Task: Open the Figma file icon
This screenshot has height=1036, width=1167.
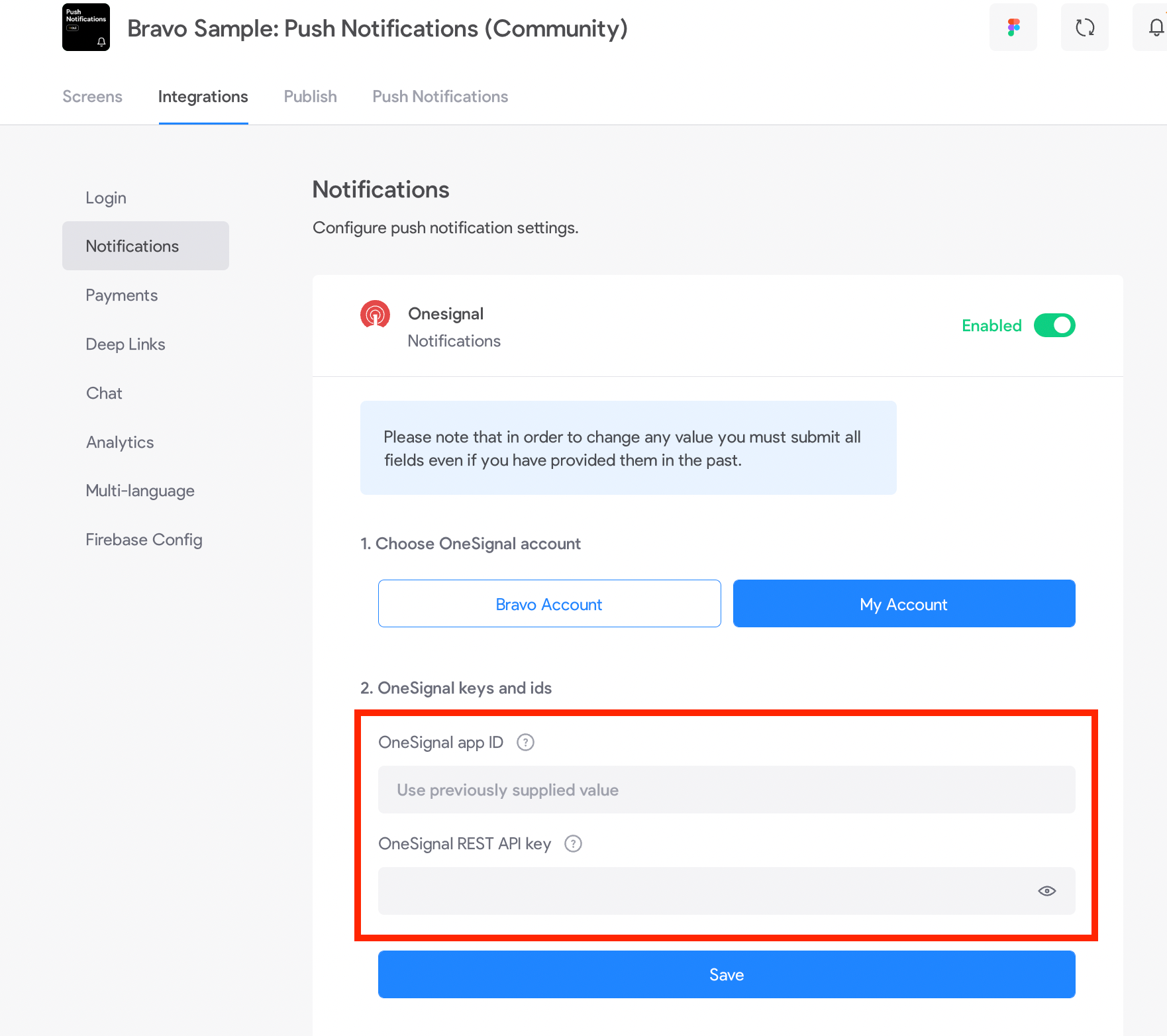Action: pos(1013,27)
